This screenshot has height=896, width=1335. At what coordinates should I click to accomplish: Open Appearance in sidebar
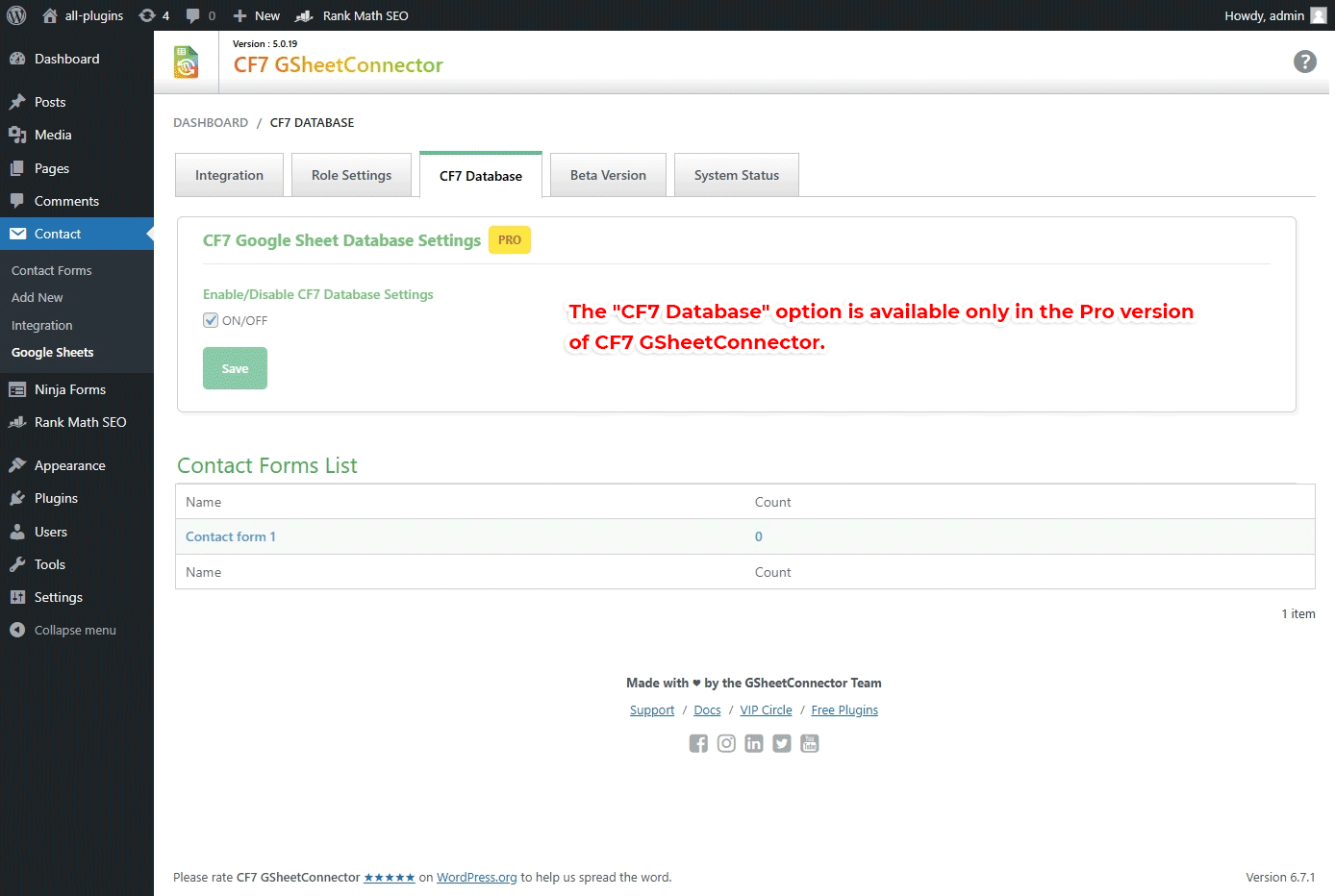pyautogui.click(x=77, y=465)
